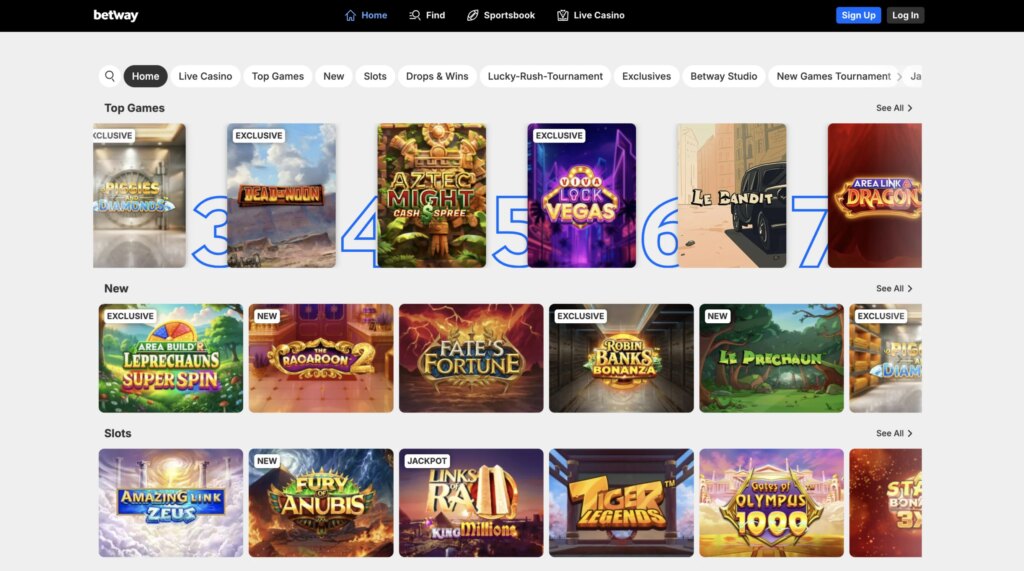Select the Slots category pill
The width and height of the screenshot is (1024, 571).
pyautogui.click(x=375, y=76)
